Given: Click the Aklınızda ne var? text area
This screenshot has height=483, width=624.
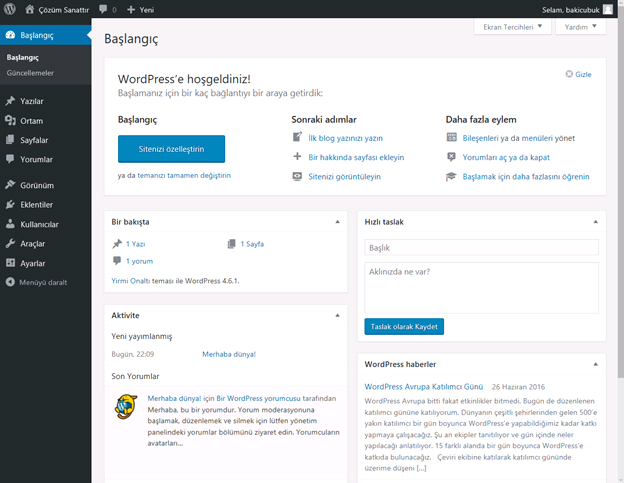Looking at the screenshot, I should [482, 288].
